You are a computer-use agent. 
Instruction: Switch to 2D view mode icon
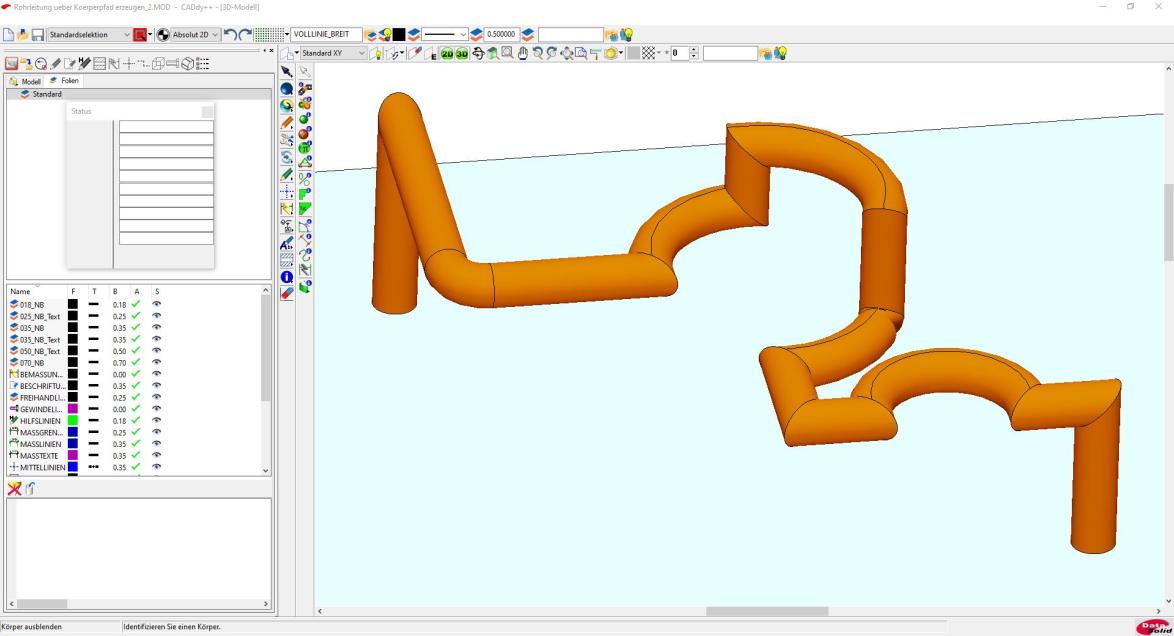[447, 53]
